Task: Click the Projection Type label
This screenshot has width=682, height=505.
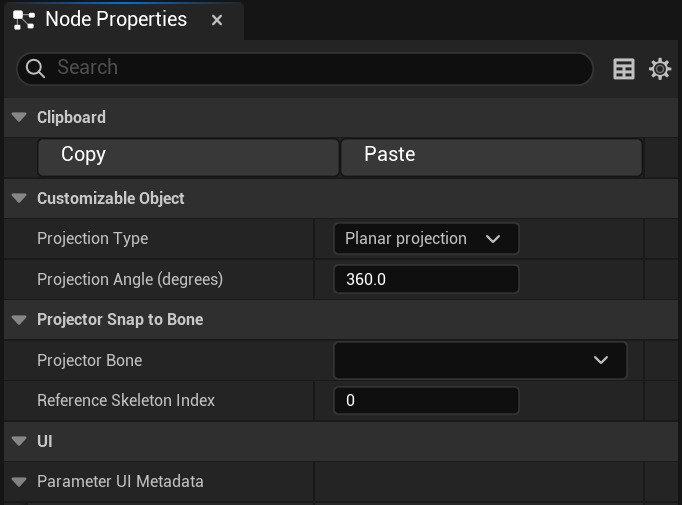Action: (x=93, y=238)
